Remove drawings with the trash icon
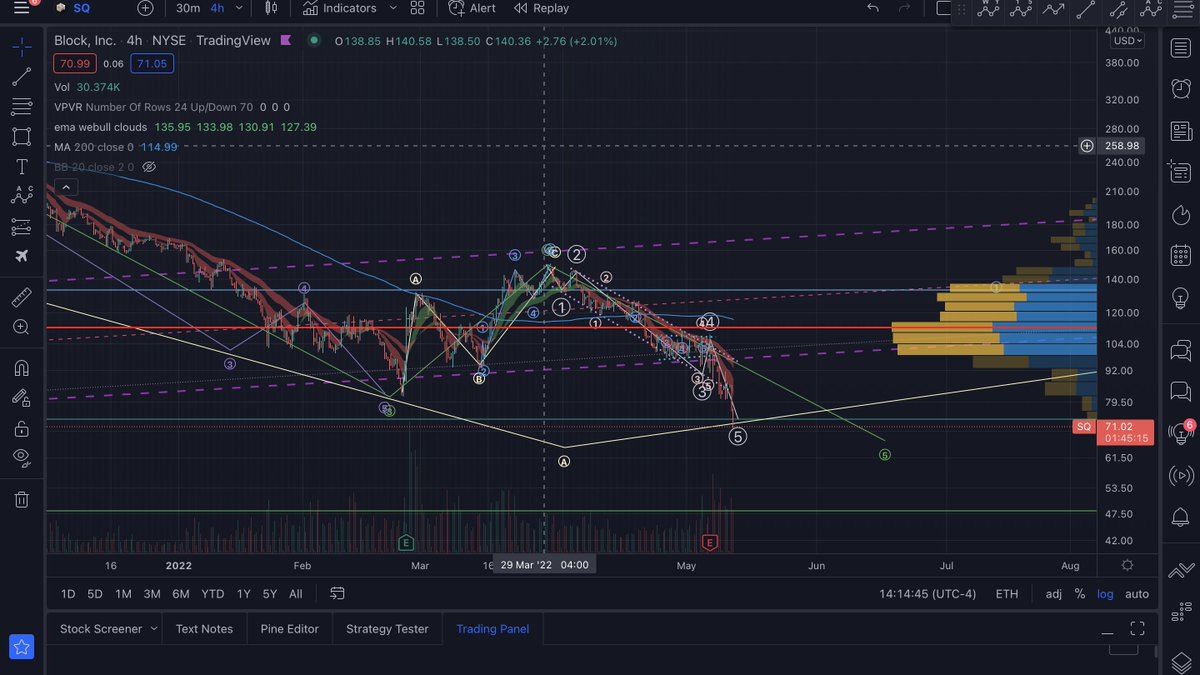The image size is (1200, 675). click(x=21, y=499)
